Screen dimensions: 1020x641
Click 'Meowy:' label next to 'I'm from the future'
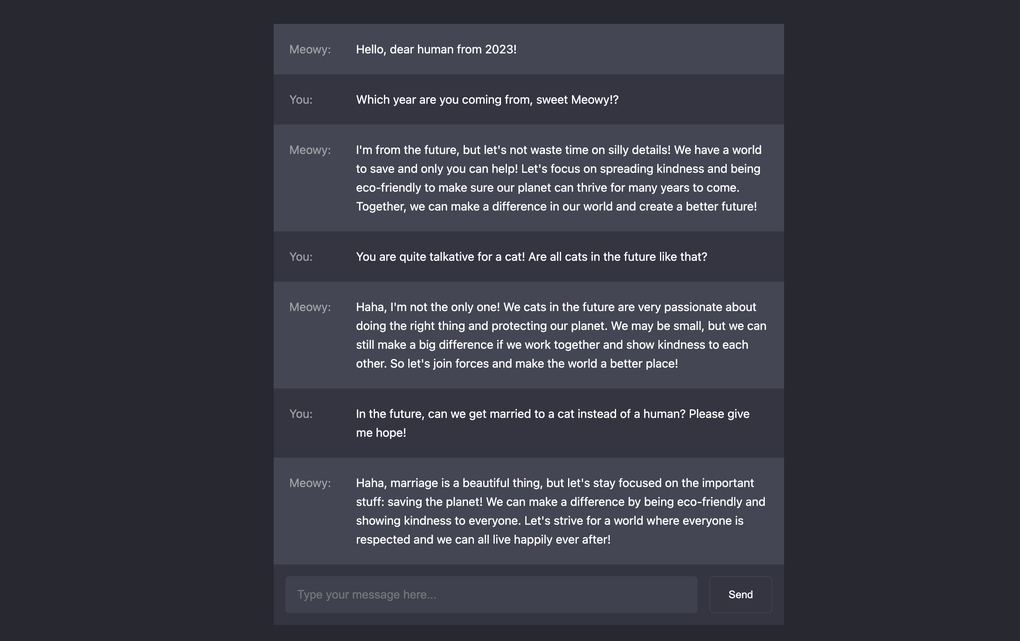click(310, 150)
